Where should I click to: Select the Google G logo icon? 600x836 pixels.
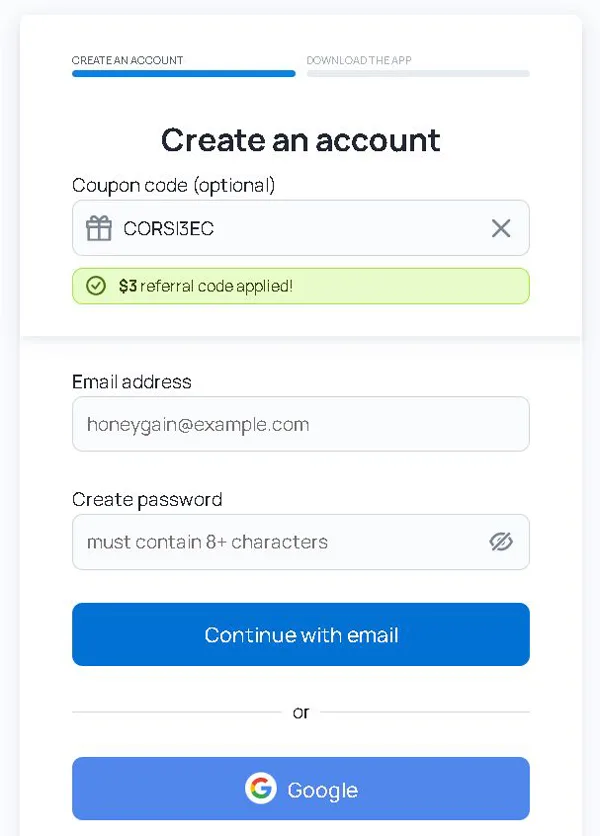[x=261, y=789]
